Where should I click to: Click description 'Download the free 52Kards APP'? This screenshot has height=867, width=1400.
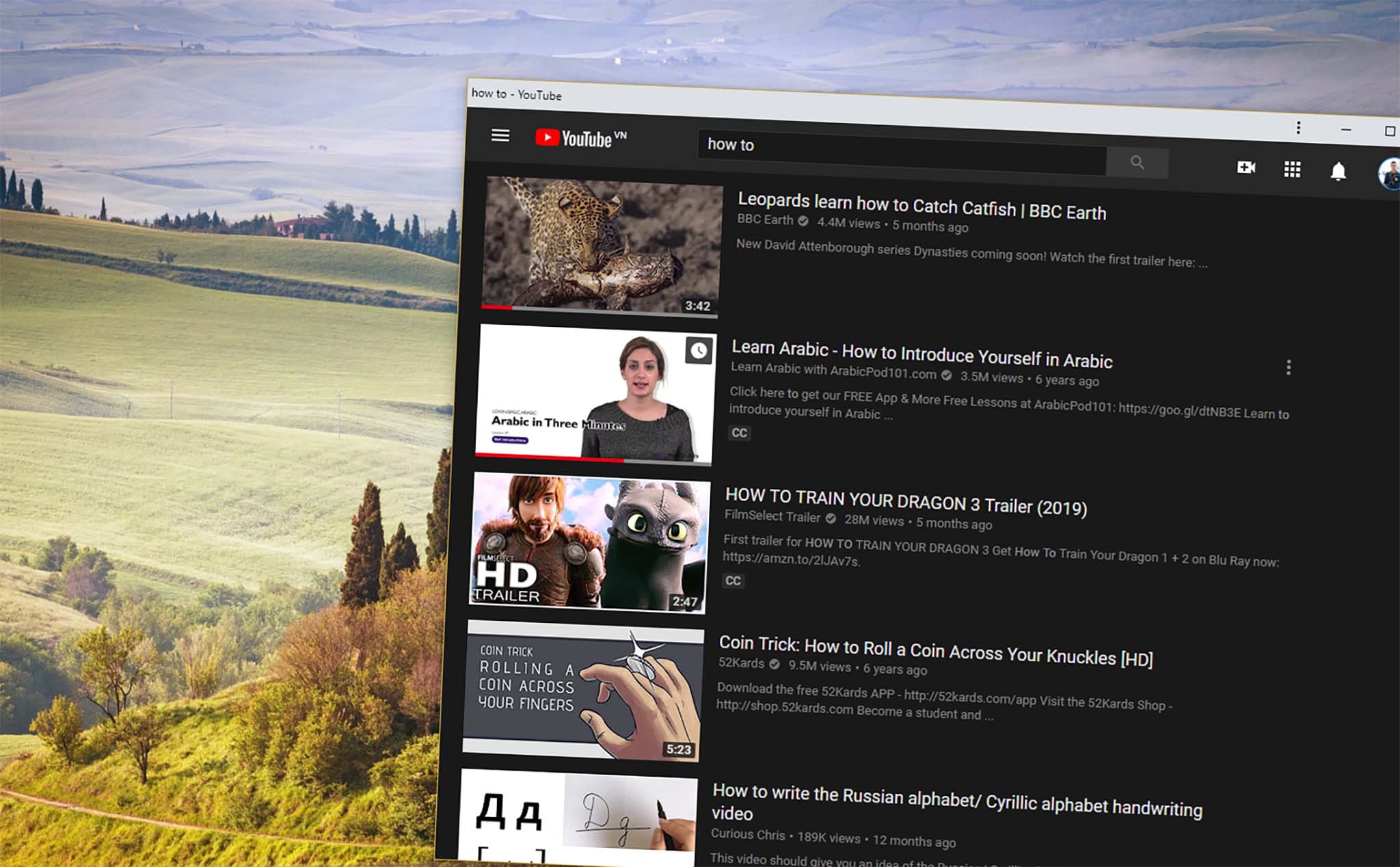[944, 702]
